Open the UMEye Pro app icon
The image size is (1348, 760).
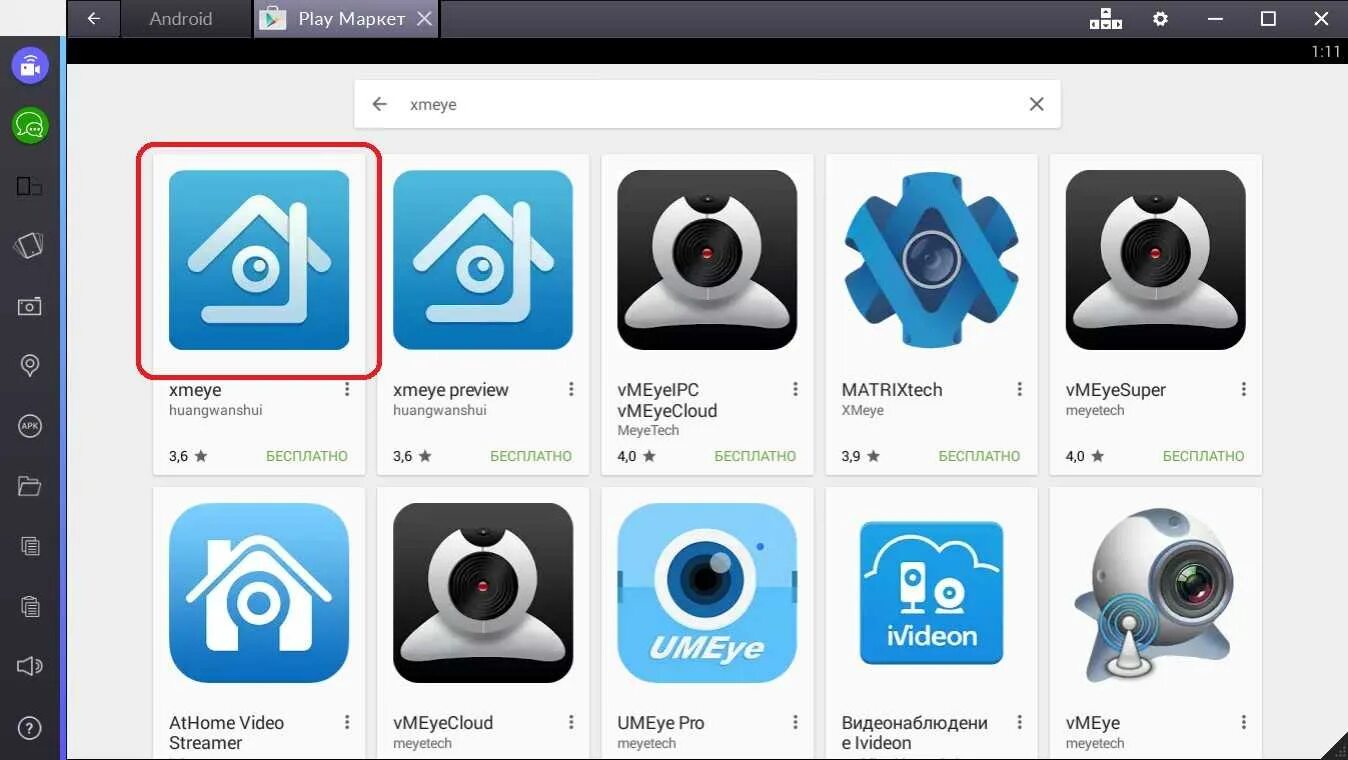coord(707,593)
